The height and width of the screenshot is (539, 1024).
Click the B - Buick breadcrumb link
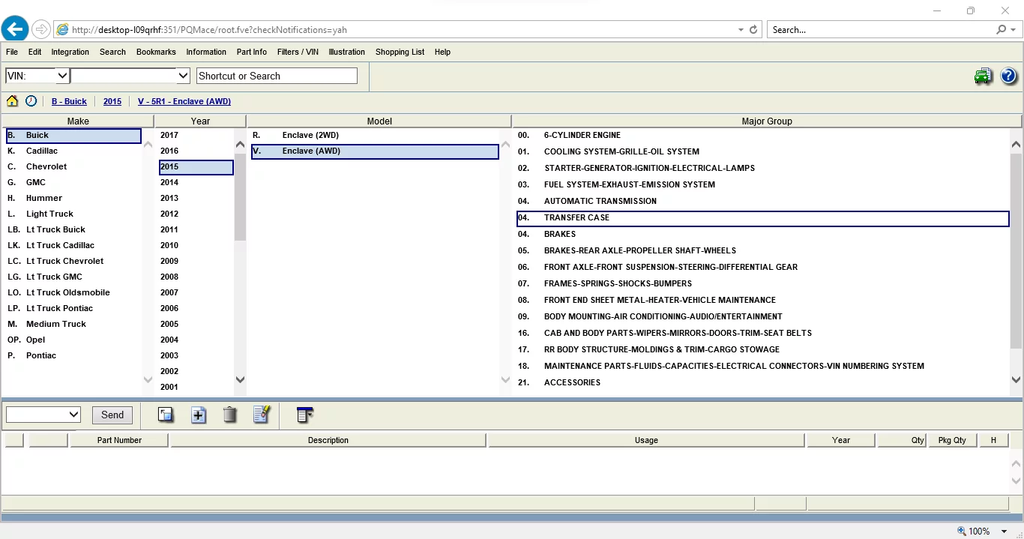point(69,102)
